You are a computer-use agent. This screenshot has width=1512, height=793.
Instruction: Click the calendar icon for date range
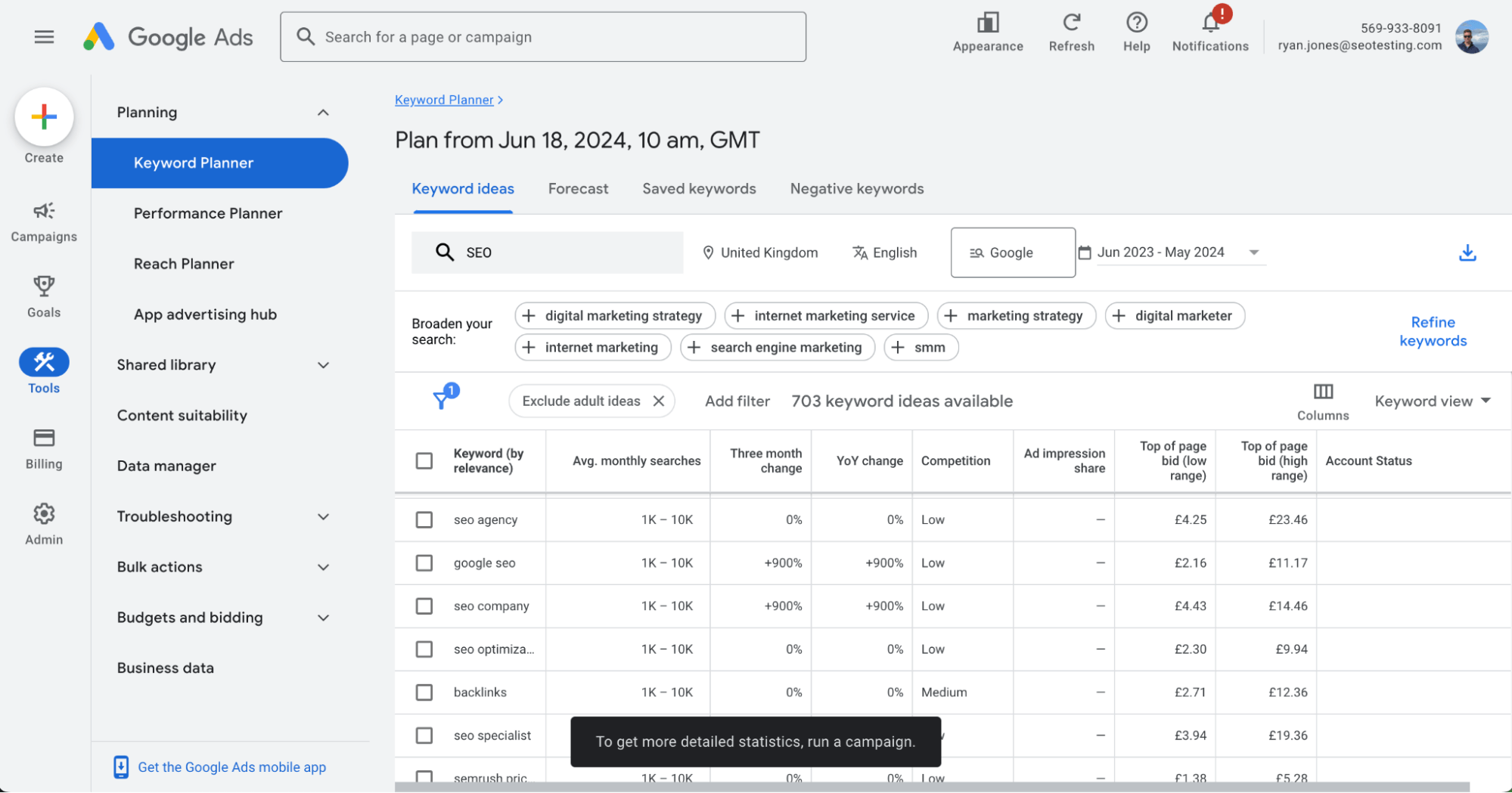pos(1084,252)
